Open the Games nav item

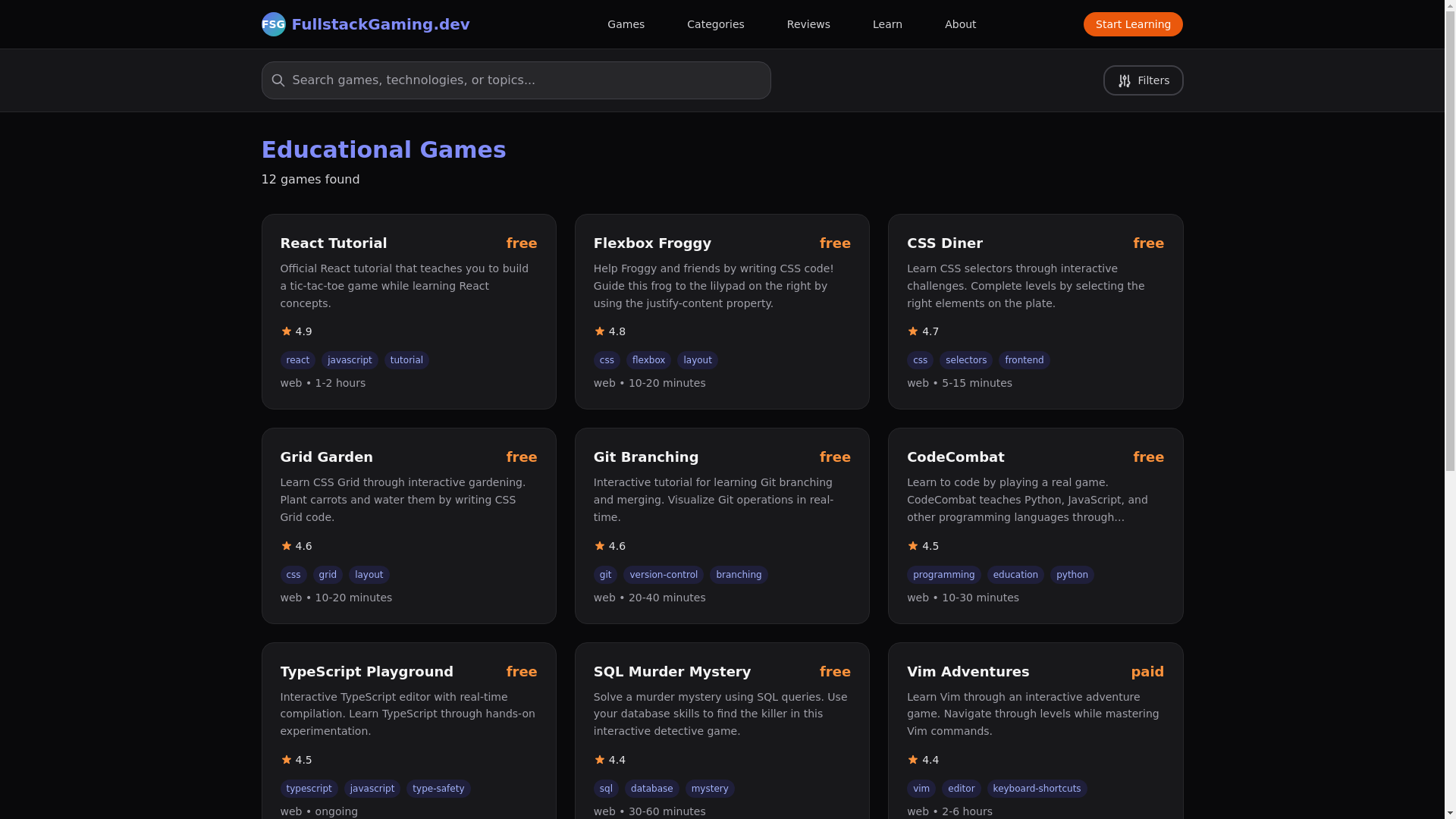click(626, 24)
